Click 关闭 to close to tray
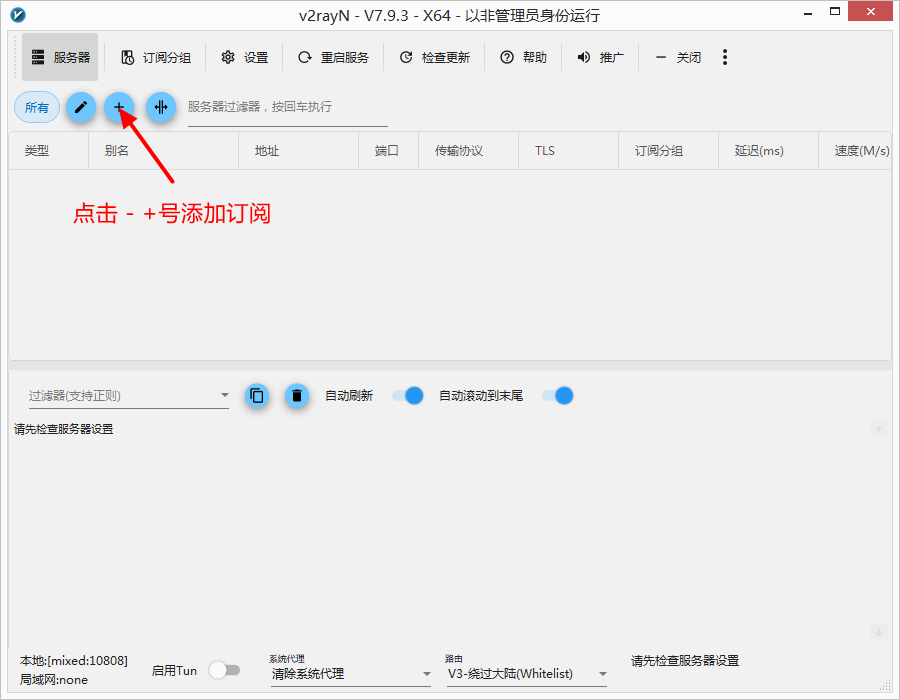 [677, 57]
